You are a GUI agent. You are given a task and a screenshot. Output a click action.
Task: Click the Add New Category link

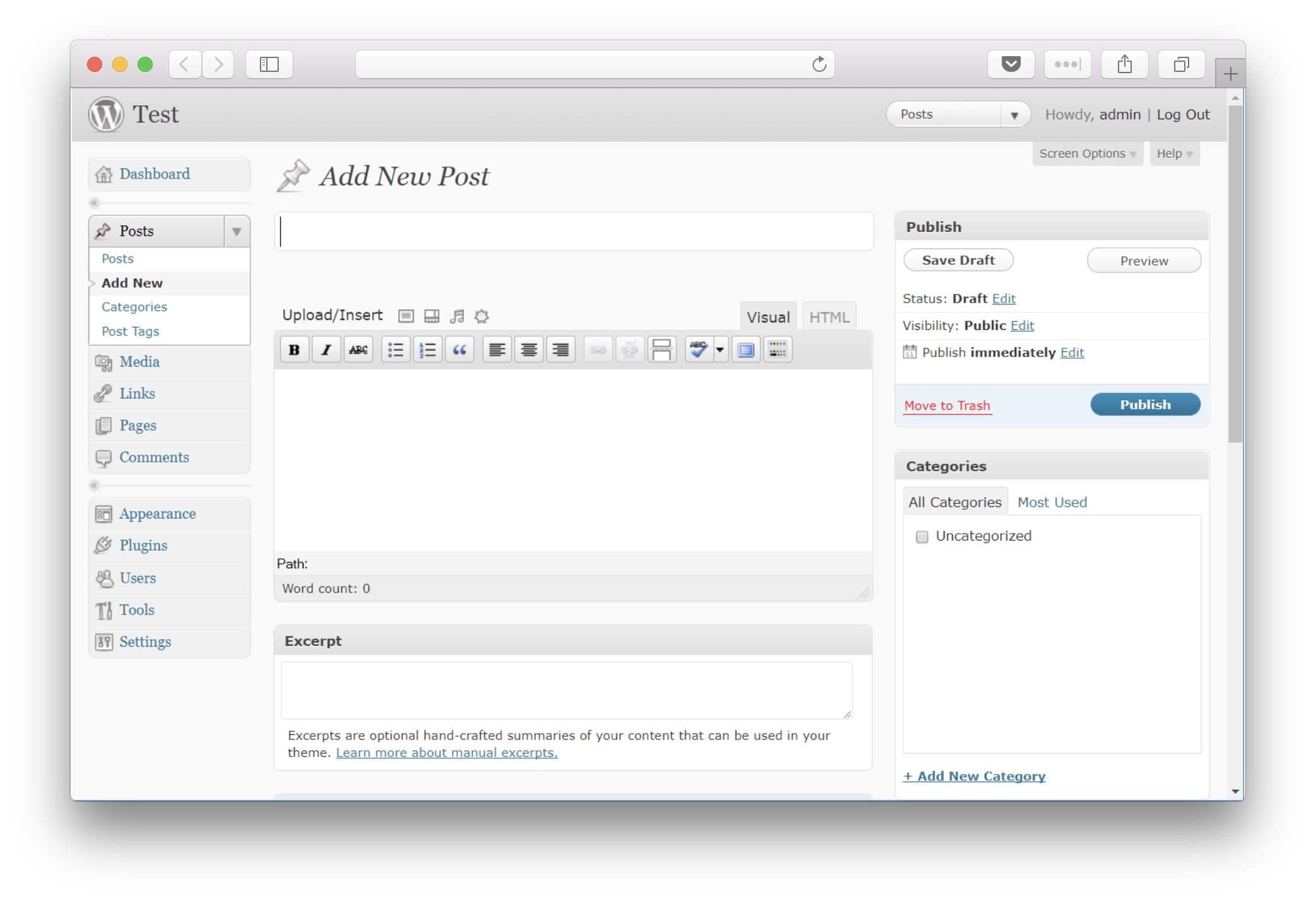tap(974, 776)
